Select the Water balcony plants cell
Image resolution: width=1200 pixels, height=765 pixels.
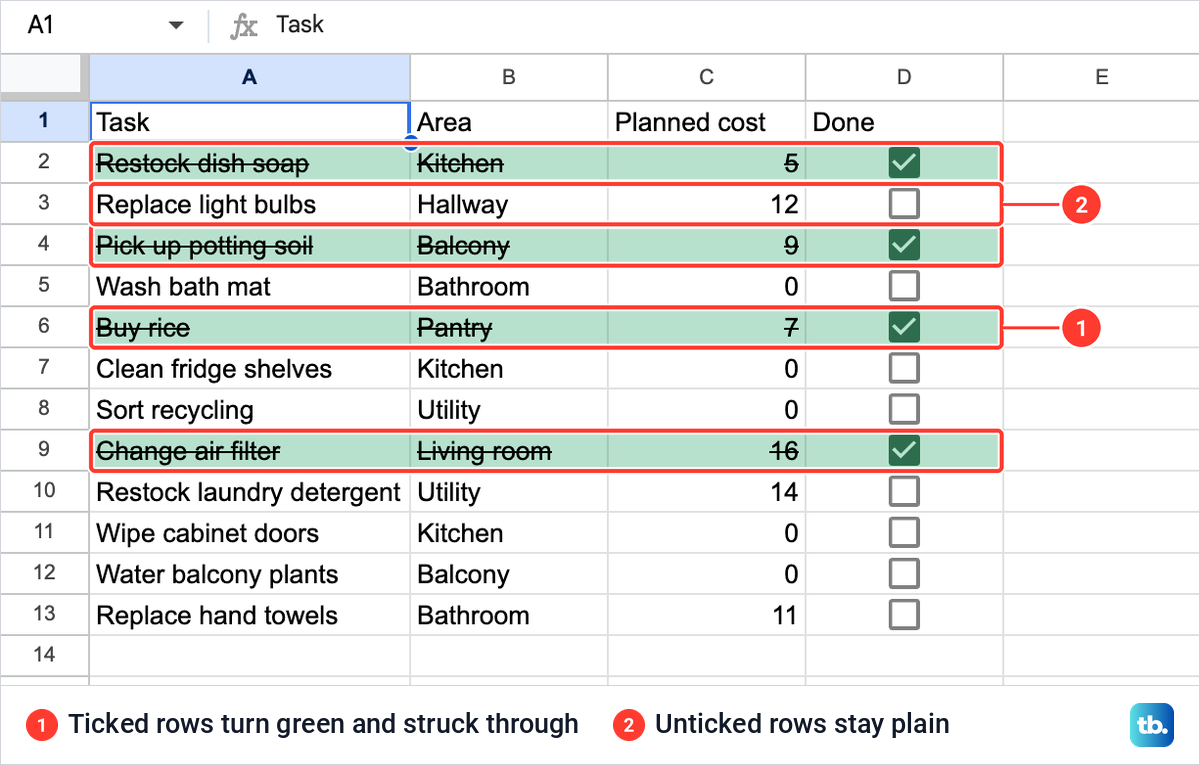(x=250, y=574)
